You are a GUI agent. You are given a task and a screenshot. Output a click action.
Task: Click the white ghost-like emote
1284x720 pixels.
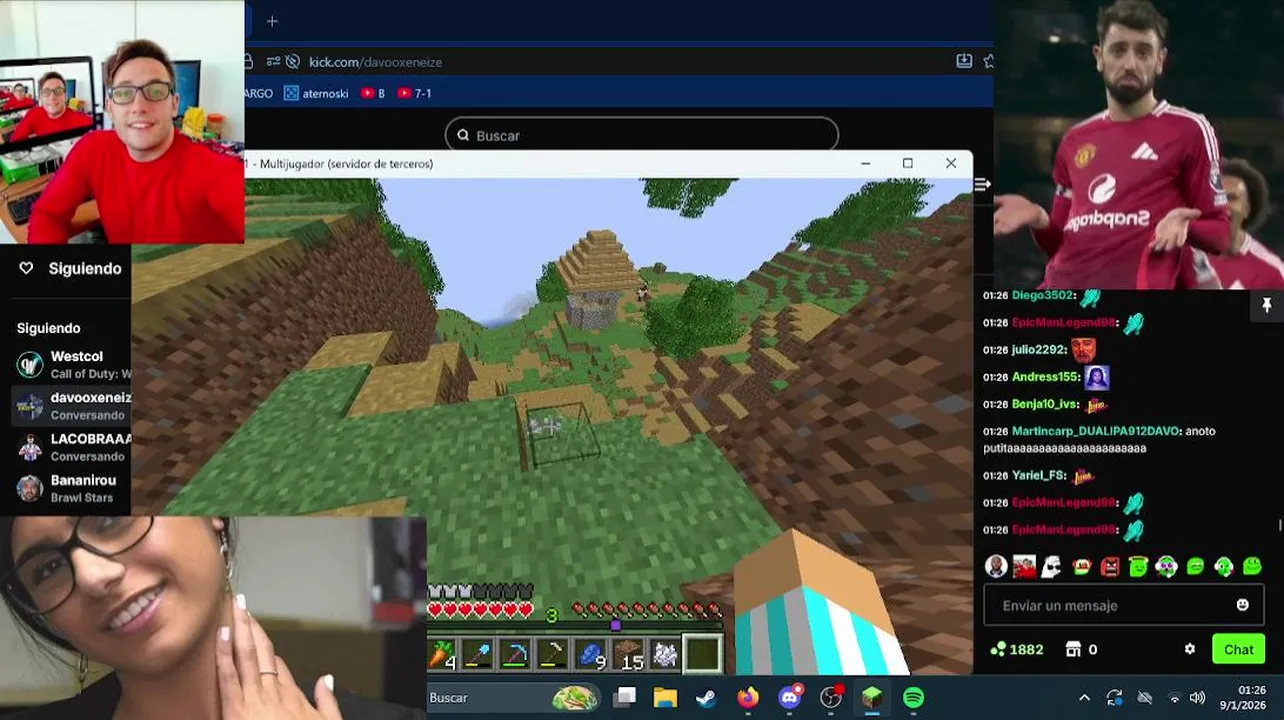(x=1052, y=567)
